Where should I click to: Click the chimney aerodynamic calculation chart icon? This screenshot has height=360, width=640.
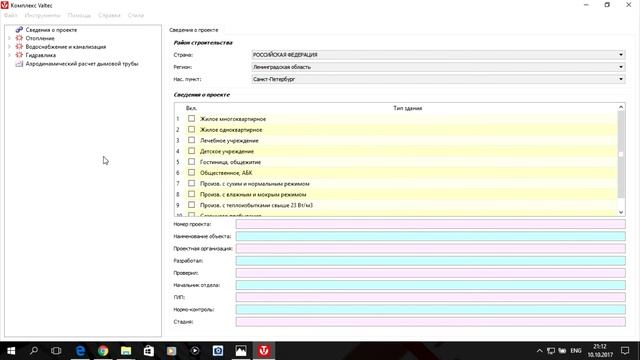point(19,64)
